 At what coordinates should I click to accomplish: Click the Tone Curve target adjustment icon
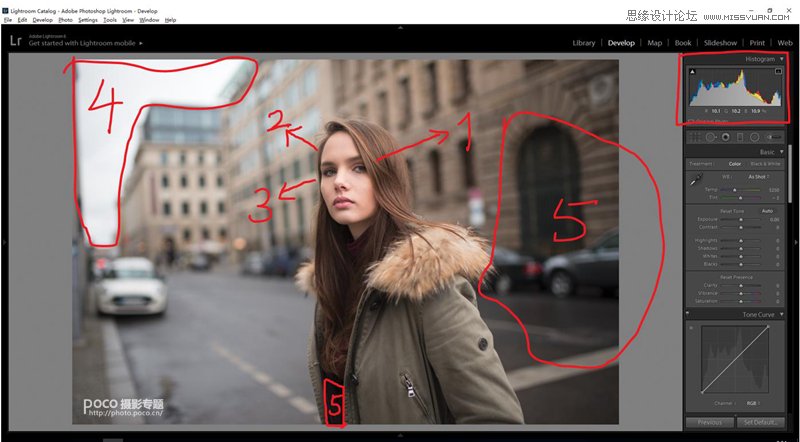(692, 325)
